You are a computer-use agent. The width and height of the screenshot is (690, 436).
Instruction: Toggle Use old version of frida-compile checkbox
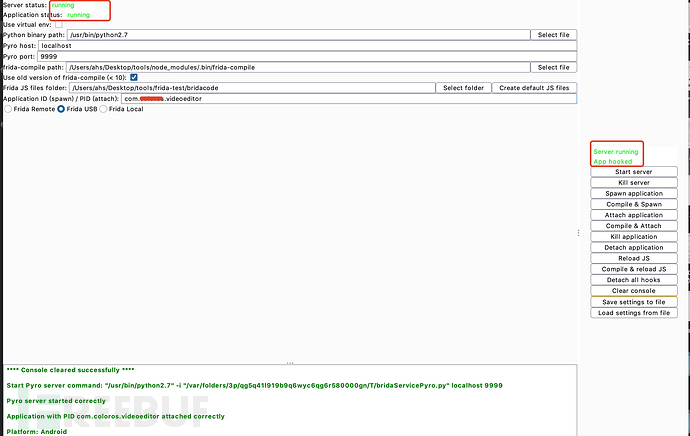tap(134, 77)
